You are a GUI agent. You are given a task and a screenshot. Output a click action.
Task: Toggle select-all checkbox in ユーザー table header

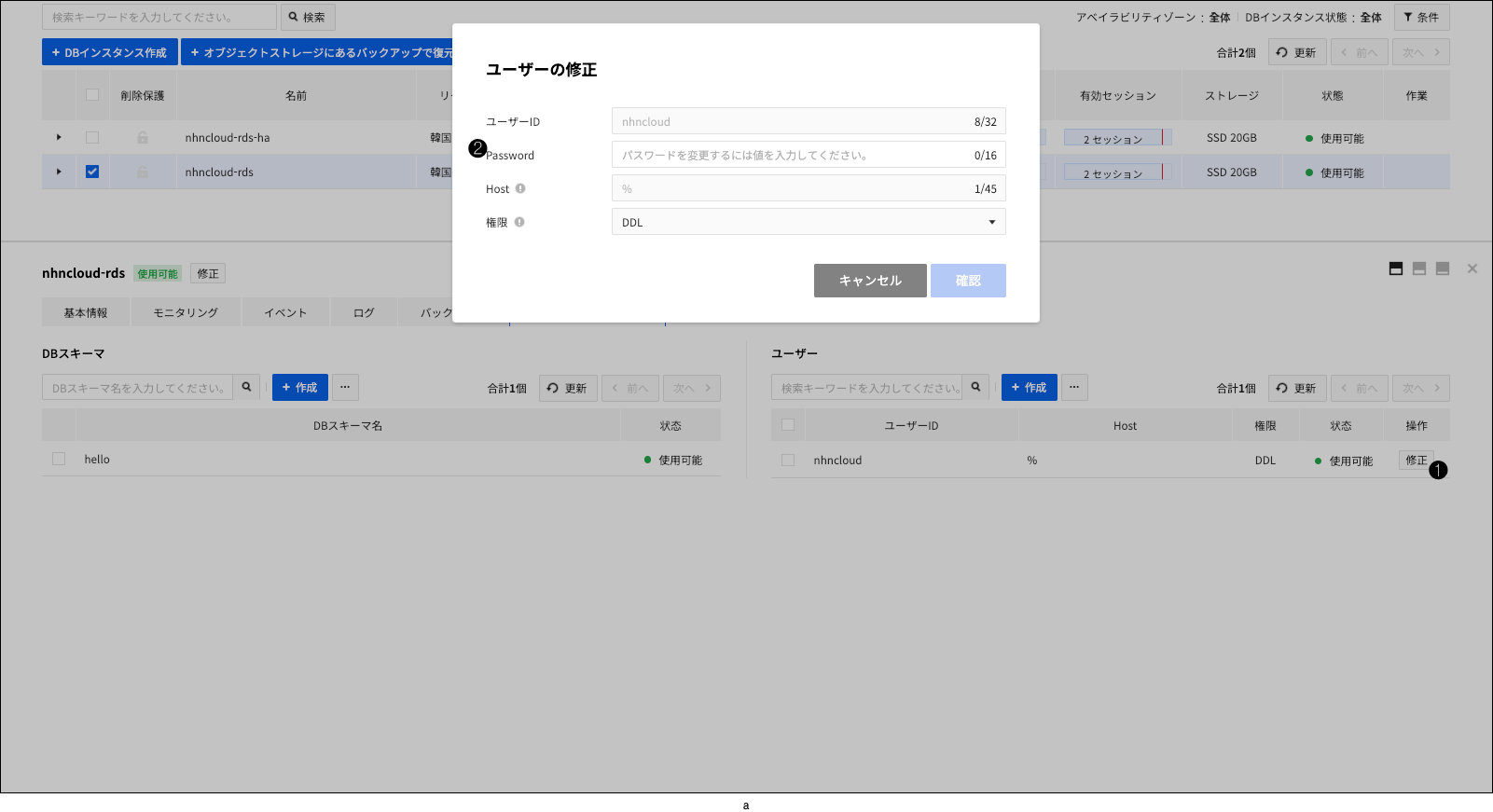tap(788, 425)
